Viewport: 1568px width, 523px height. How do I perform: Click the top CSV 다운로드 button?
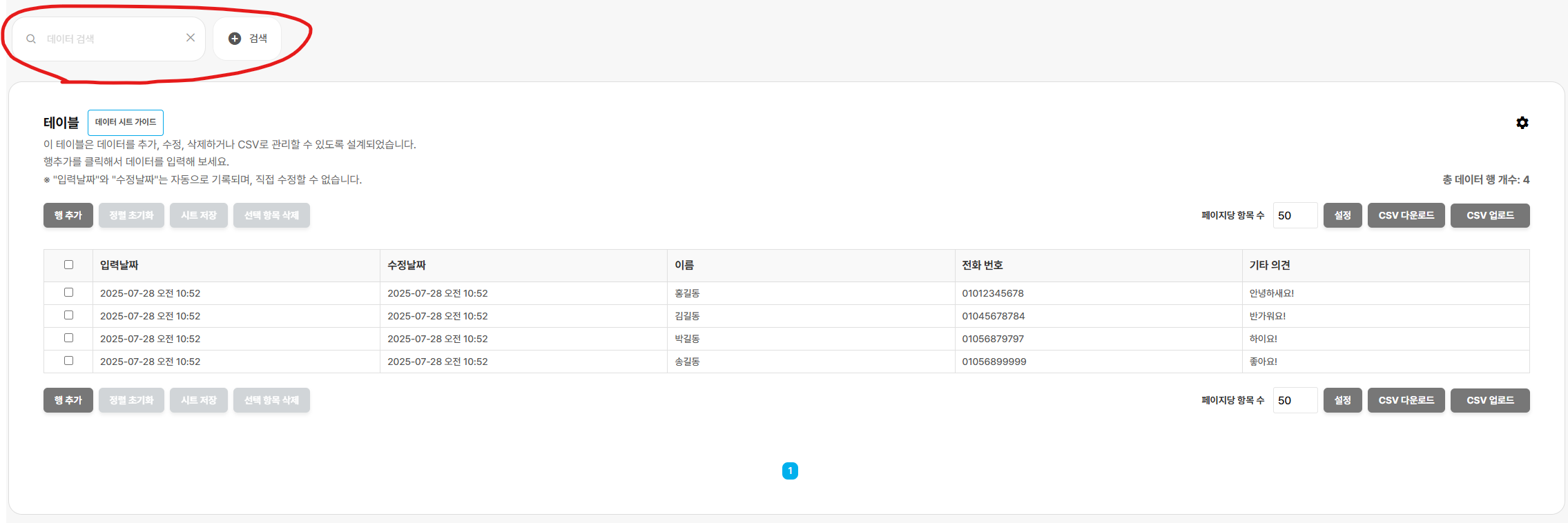[1406, 215]
